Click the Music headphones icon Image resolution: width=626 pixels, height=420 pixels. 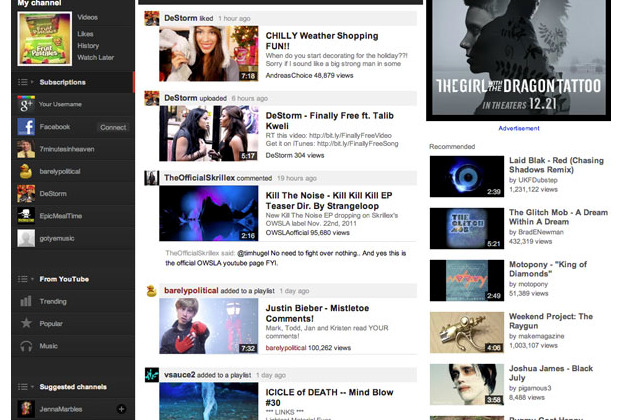pos(26,346)
